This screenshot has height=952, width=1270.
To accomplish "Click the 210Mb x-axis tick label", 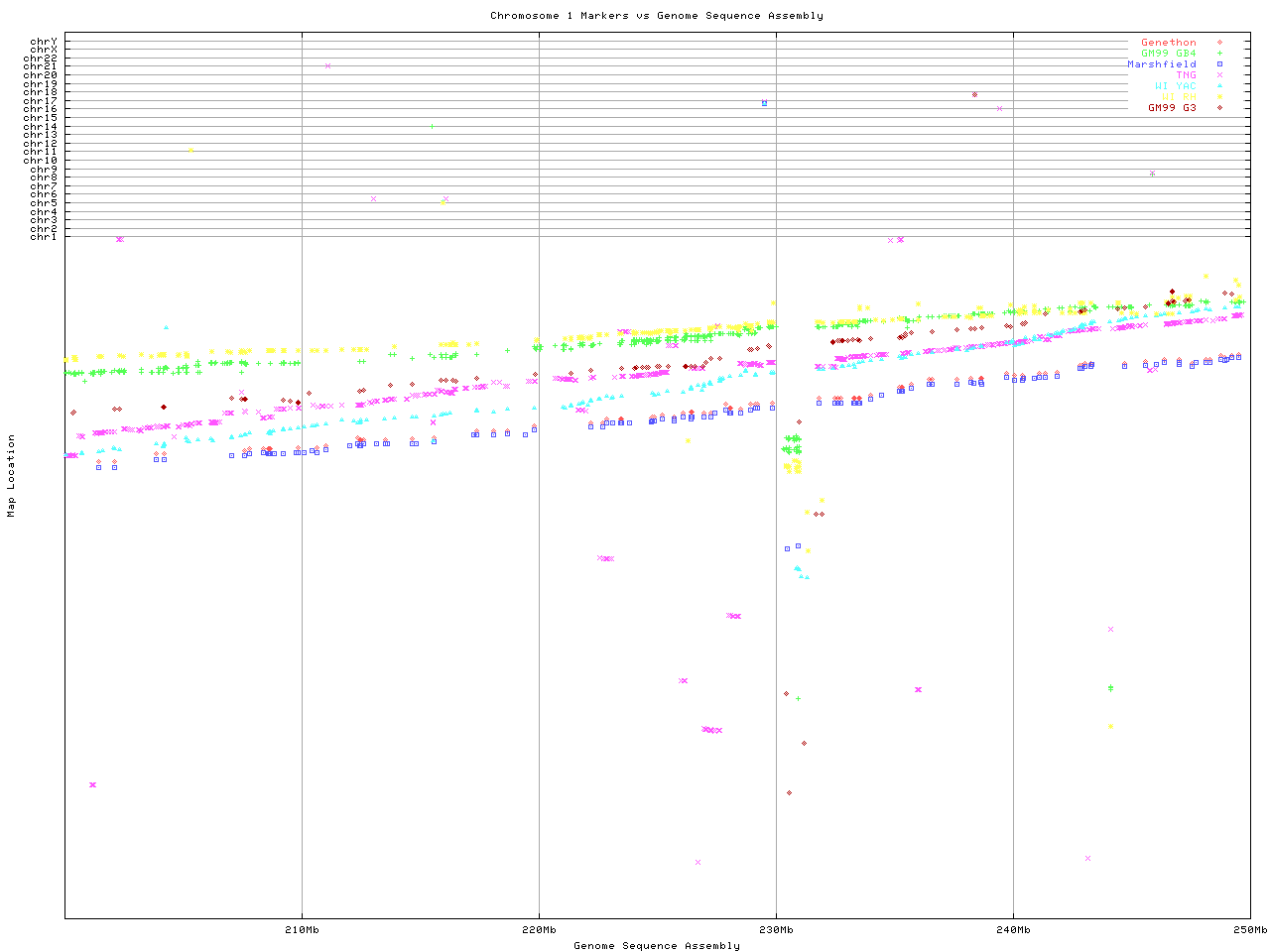I will (302, 930).
